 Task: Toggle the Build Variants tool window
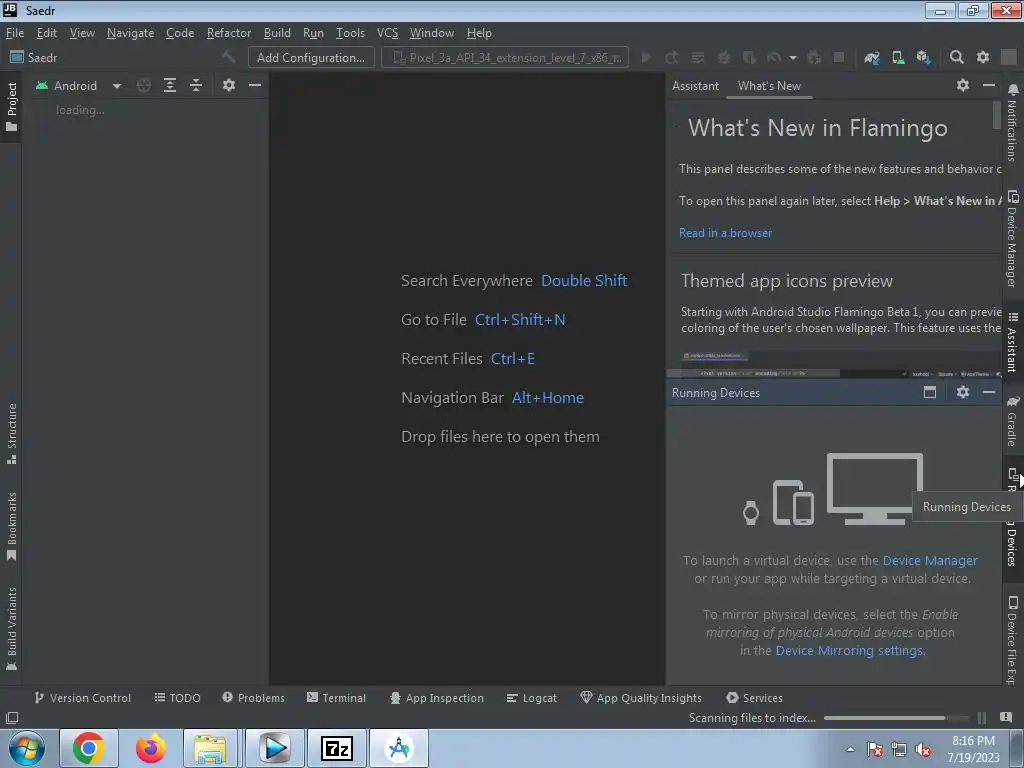tap(11, 629)
